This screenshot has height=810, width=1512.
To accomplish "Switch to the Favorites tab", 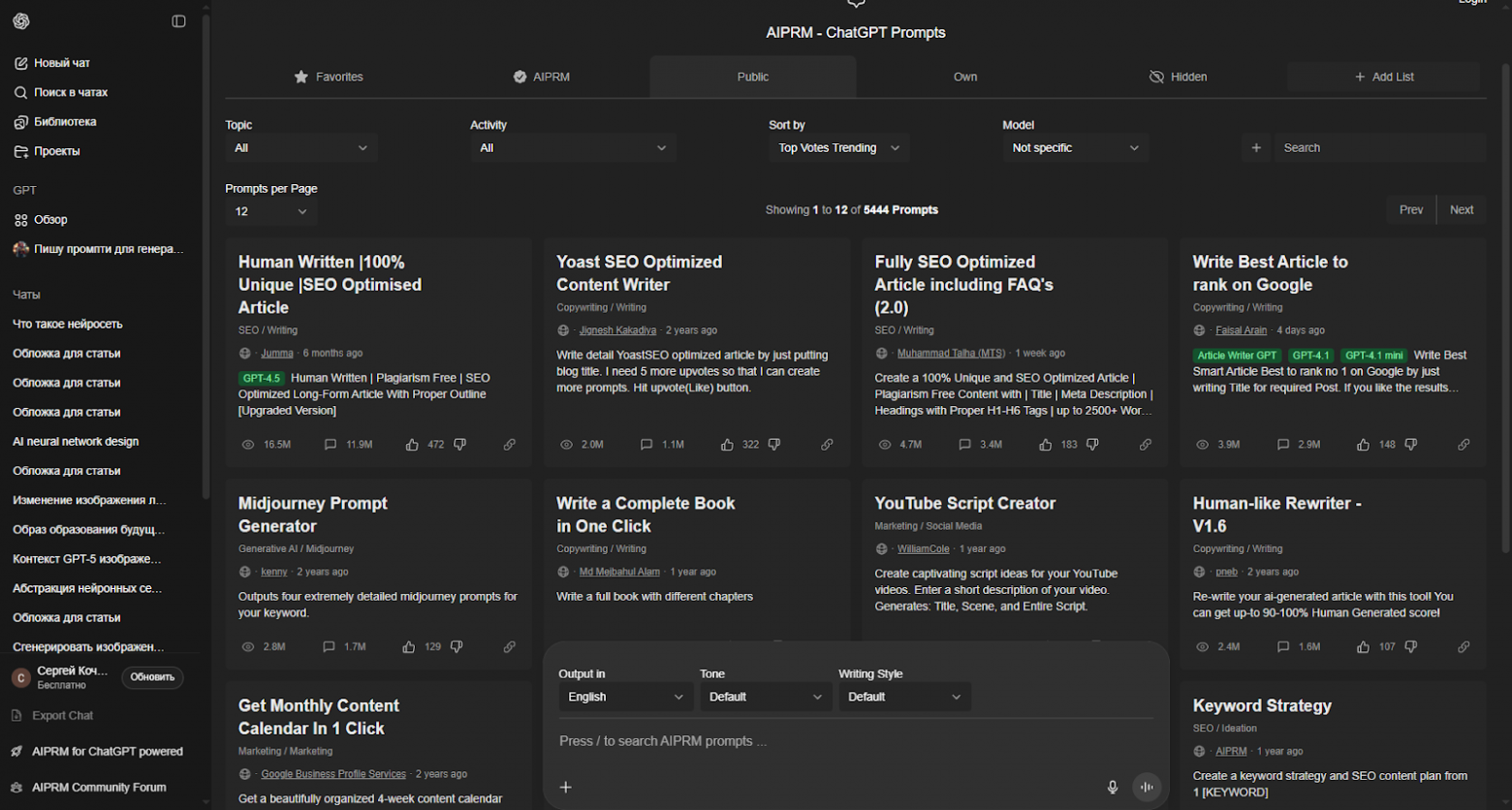I will (x=329, y=77).
